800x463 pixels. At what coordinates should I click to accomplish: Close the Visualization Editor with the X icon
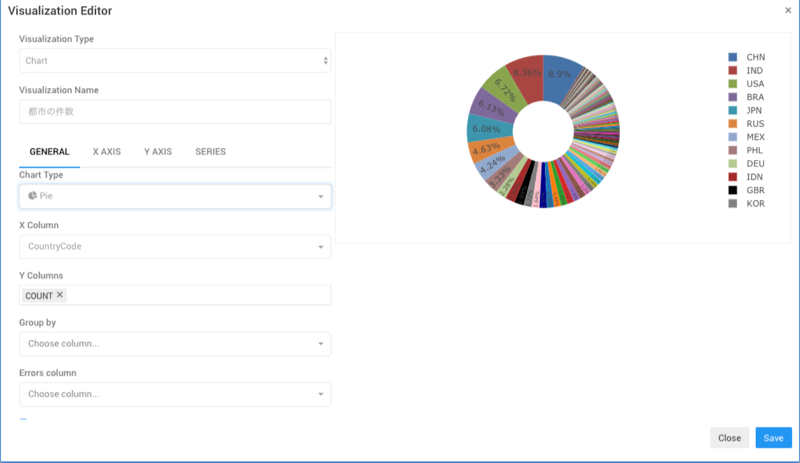pyautogui.click(x=788, y=10)
